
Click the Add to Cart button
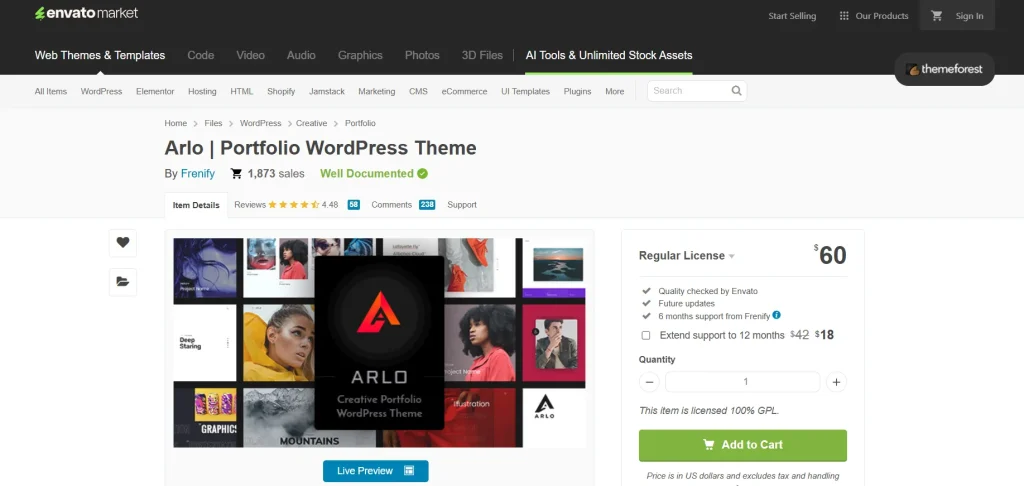pos(742,445)
